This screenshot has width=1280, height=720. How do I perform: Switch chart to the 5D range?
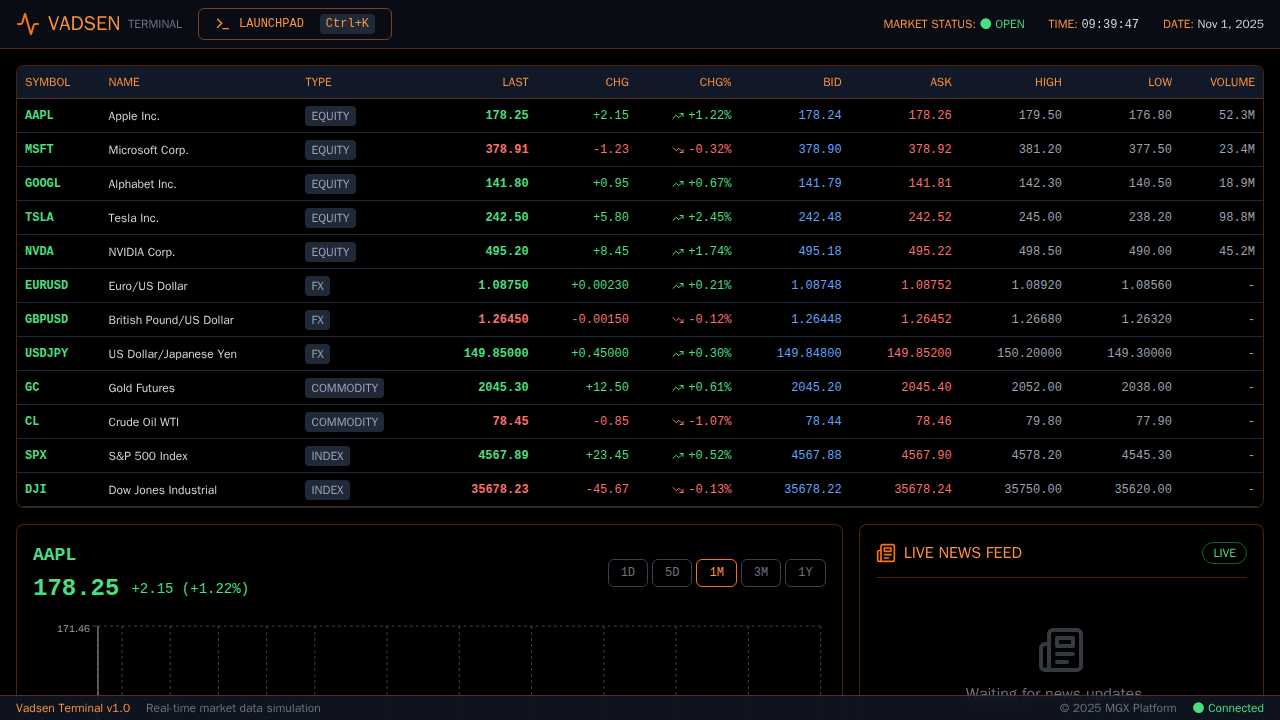tap(672, 573)
